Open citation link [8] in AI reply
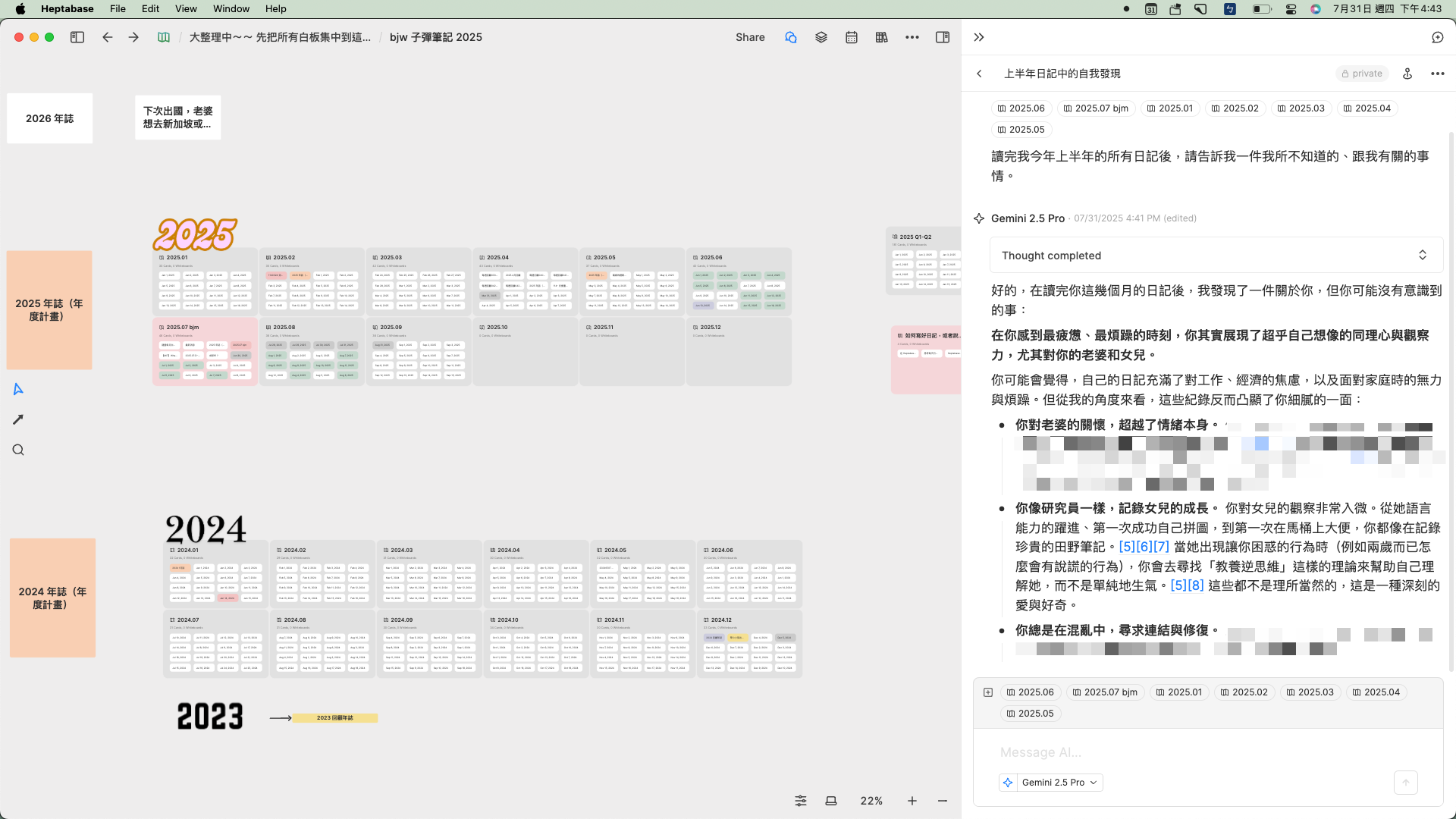 [1194, 585]
